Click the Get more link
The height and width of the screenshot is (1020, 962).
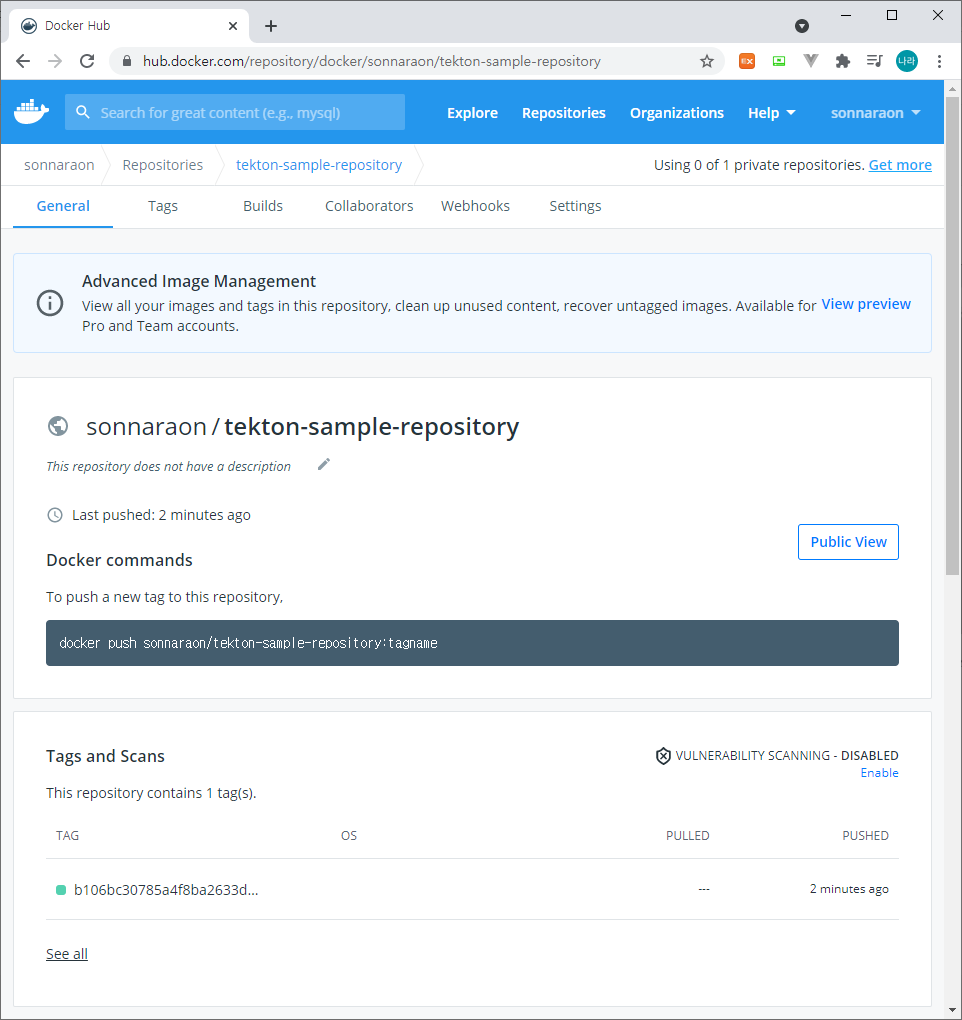click(900, 165)
